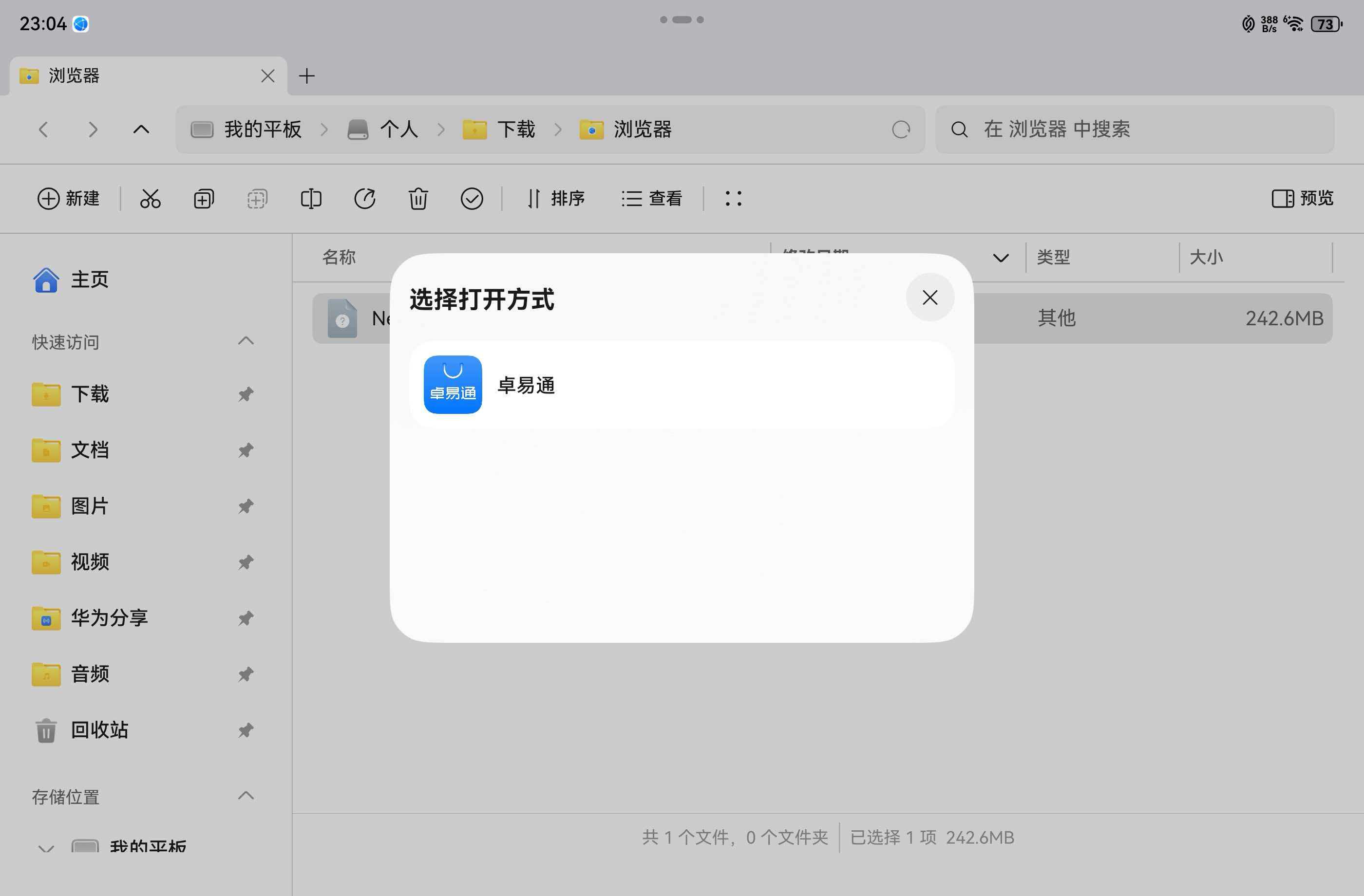This screenshot has height=896, width=1364.
Task: Collapse the 存储位置 section
Action: pyautogui.click(x=246, y=796)
